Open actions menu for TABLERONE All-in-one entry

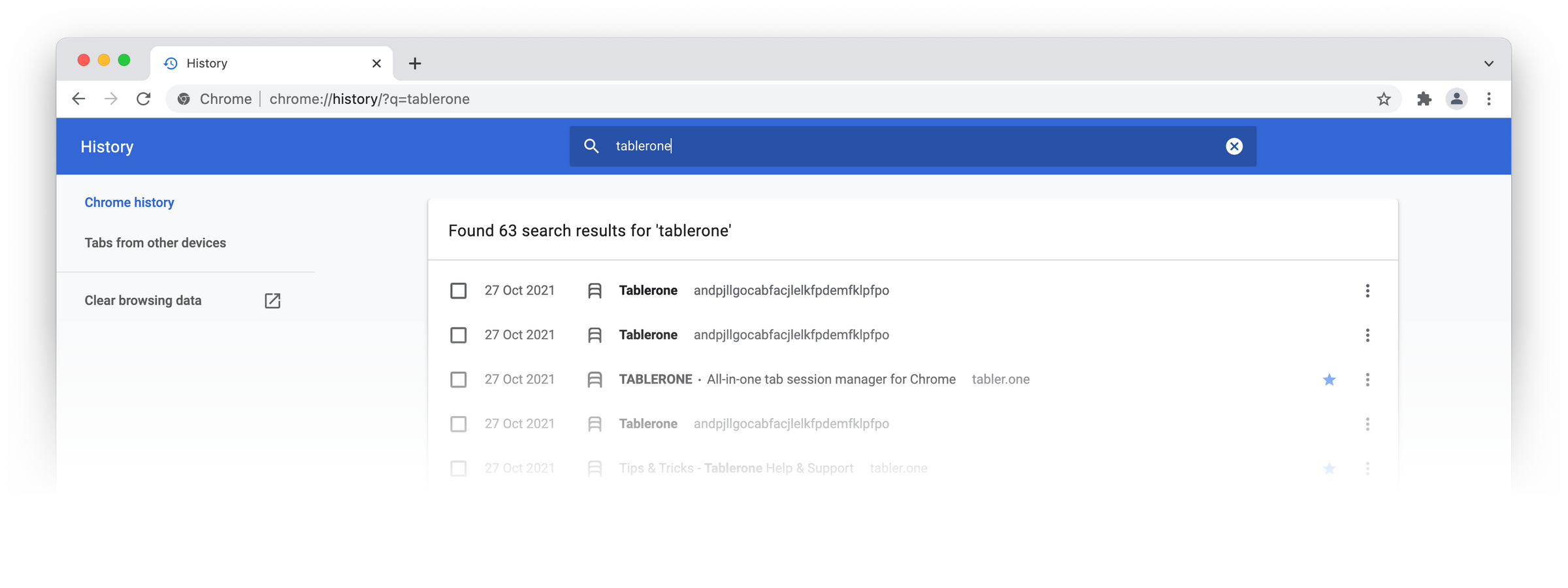pos(1367,380)
